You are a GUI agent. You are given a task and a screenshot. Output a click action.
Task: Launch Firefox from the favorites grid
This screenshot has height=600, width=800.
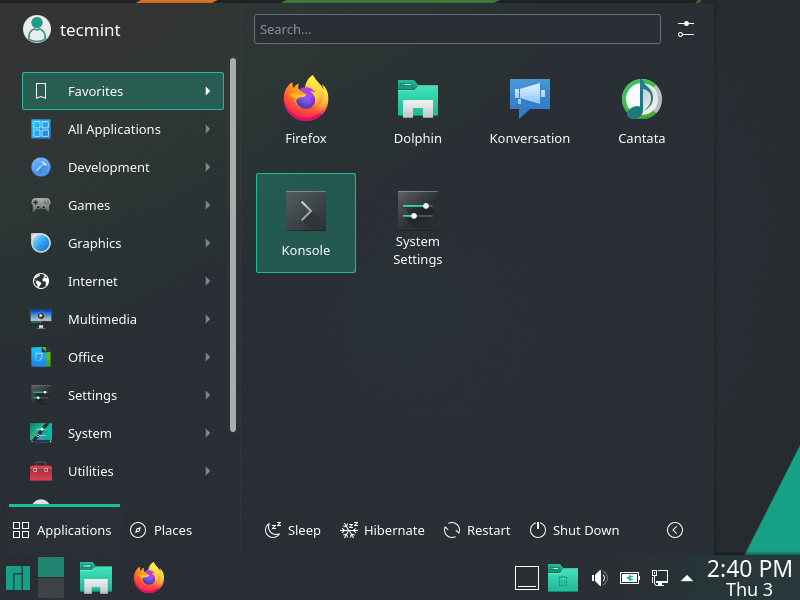tap(306, 111)
